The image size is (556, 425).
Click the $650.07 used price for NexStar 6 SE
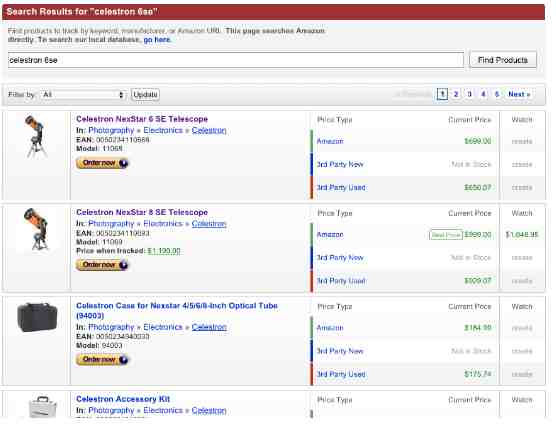tap(478, 188)
